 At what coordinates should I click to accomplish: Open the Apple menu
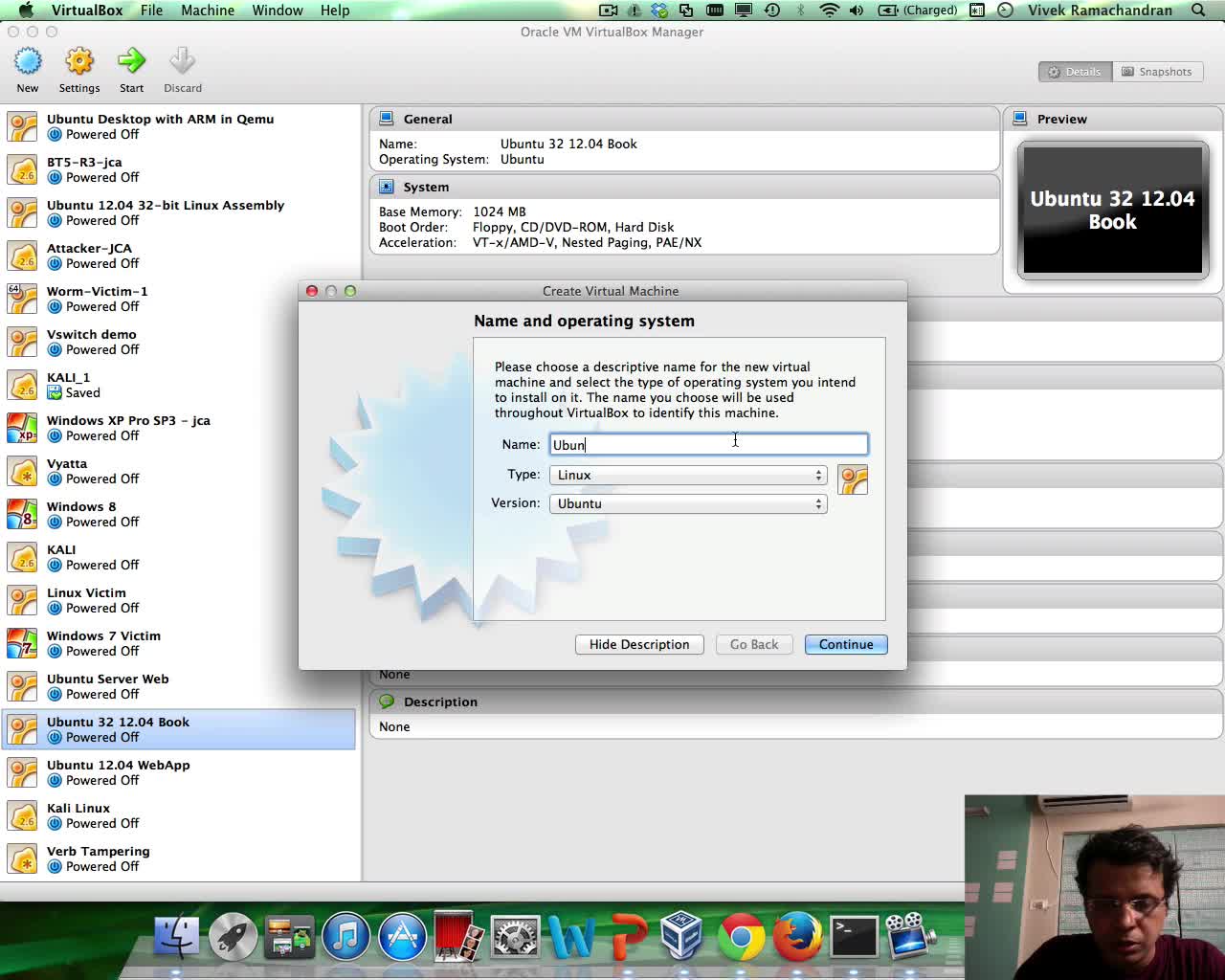(26, 10)
